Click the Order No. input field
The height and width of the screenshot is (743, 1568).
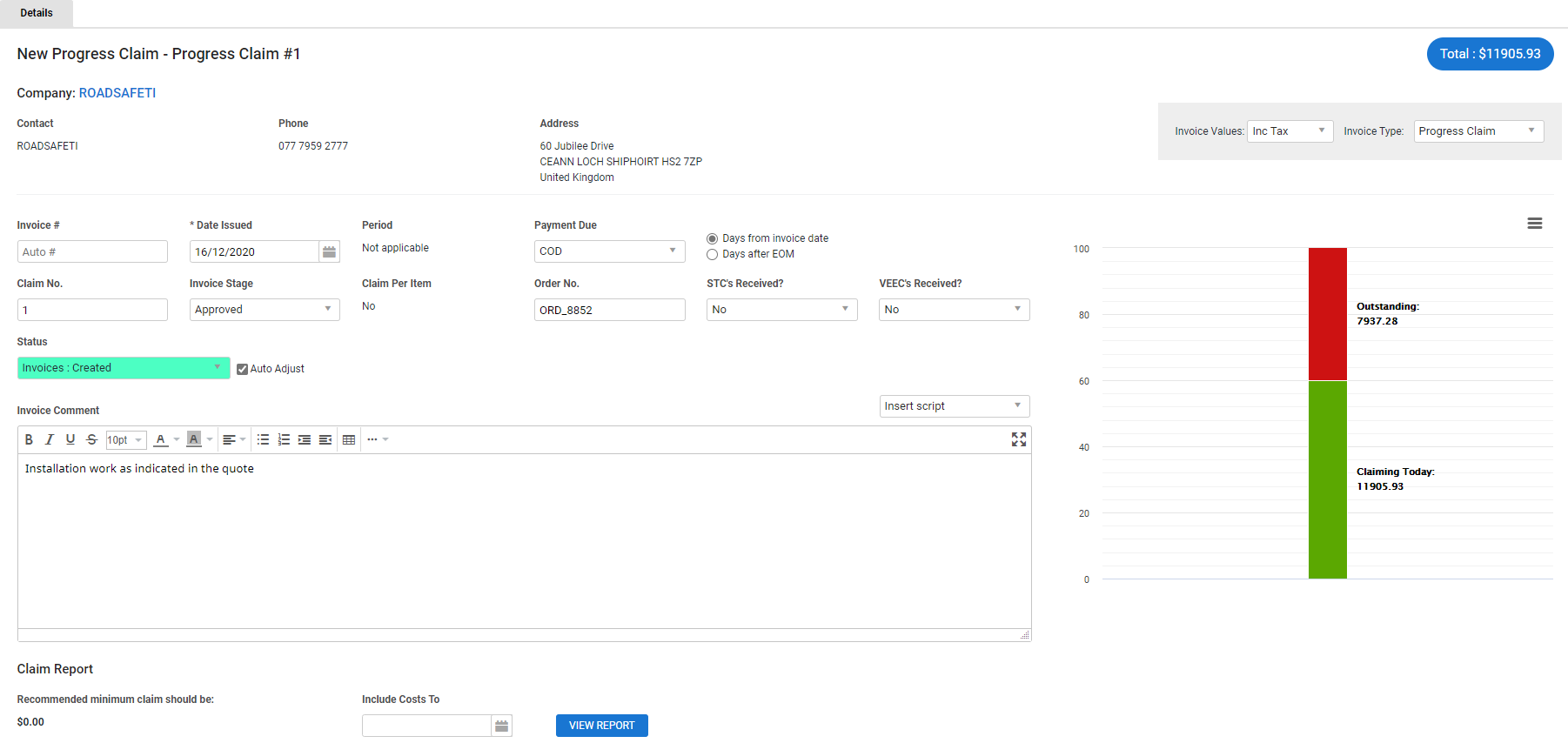[x=609, y=310]
